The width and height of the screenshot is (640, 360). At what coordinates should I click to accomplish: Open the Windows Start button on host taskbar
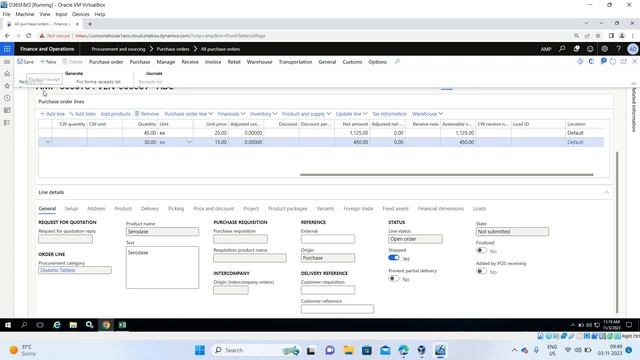200,350
